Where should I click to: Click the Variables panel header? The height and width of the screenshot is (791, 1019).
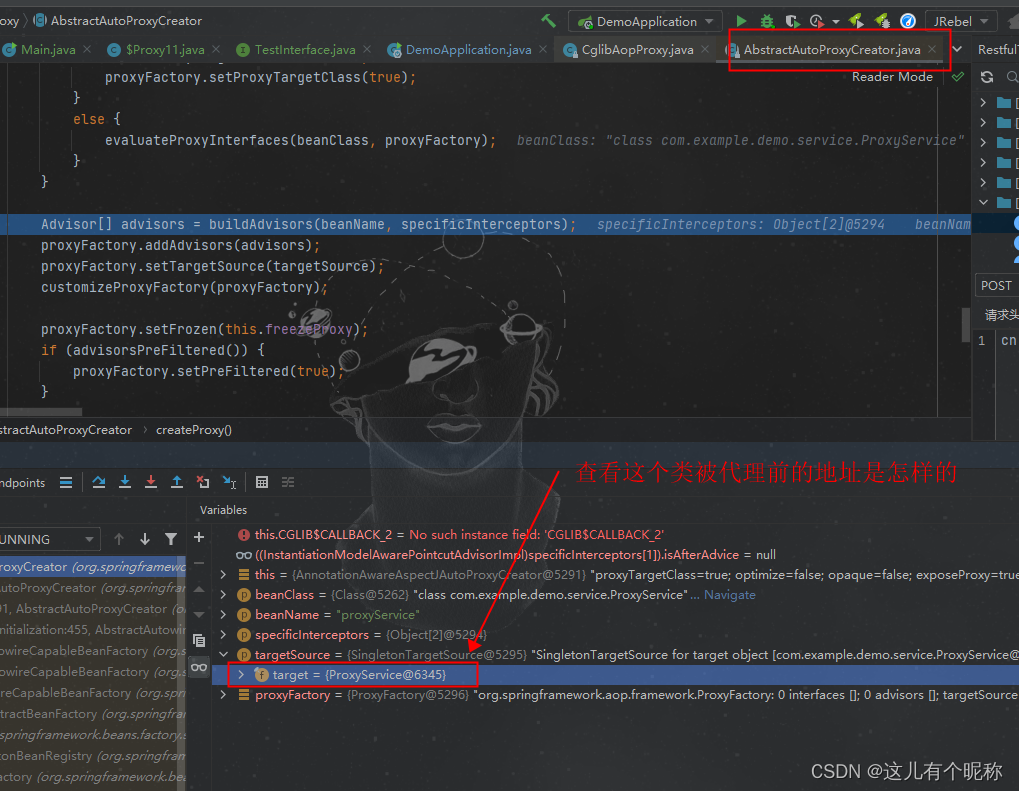click(x=223, y=510)
